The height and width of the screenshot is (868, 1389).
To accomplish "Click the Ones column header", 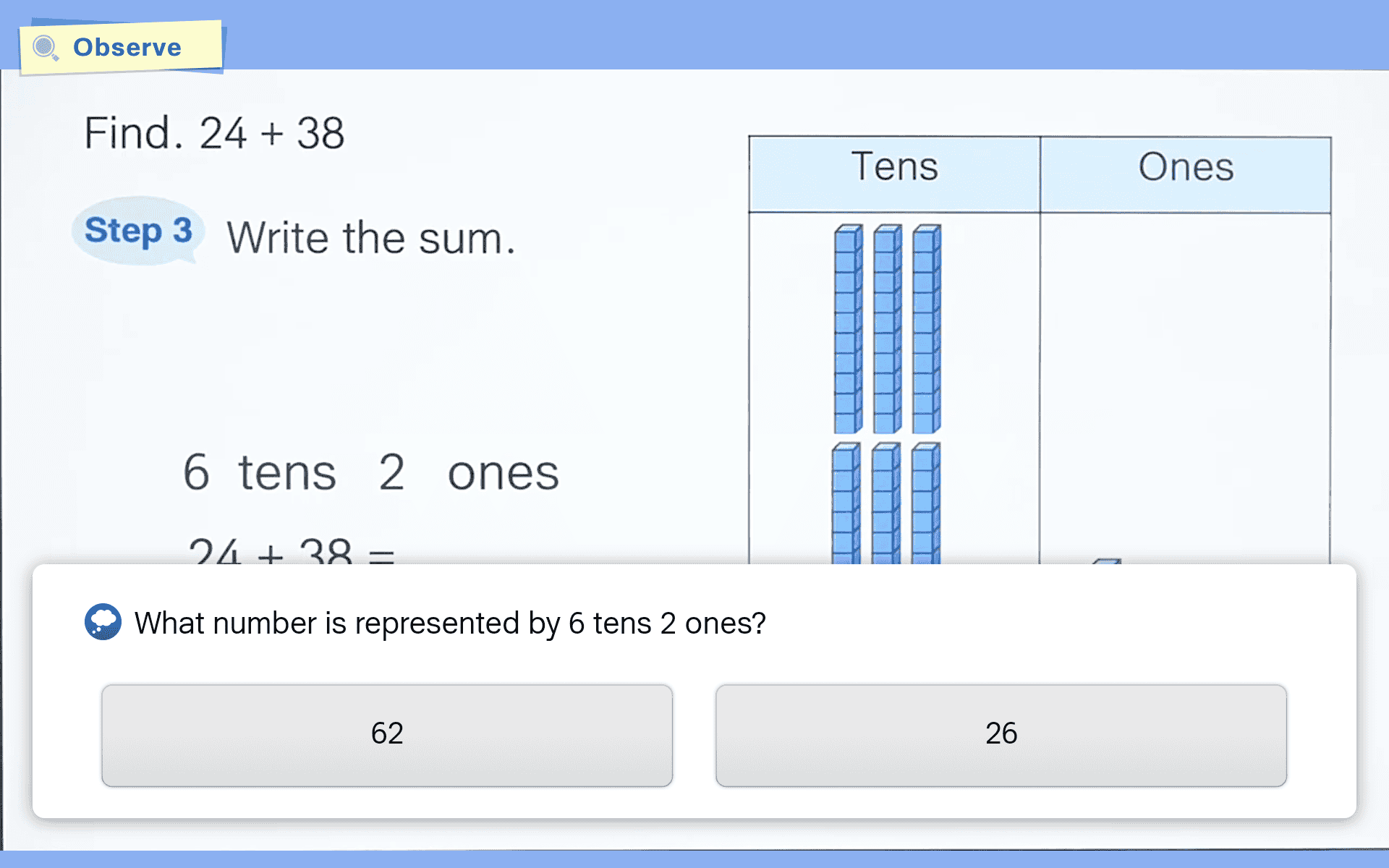I will 1185,168.
